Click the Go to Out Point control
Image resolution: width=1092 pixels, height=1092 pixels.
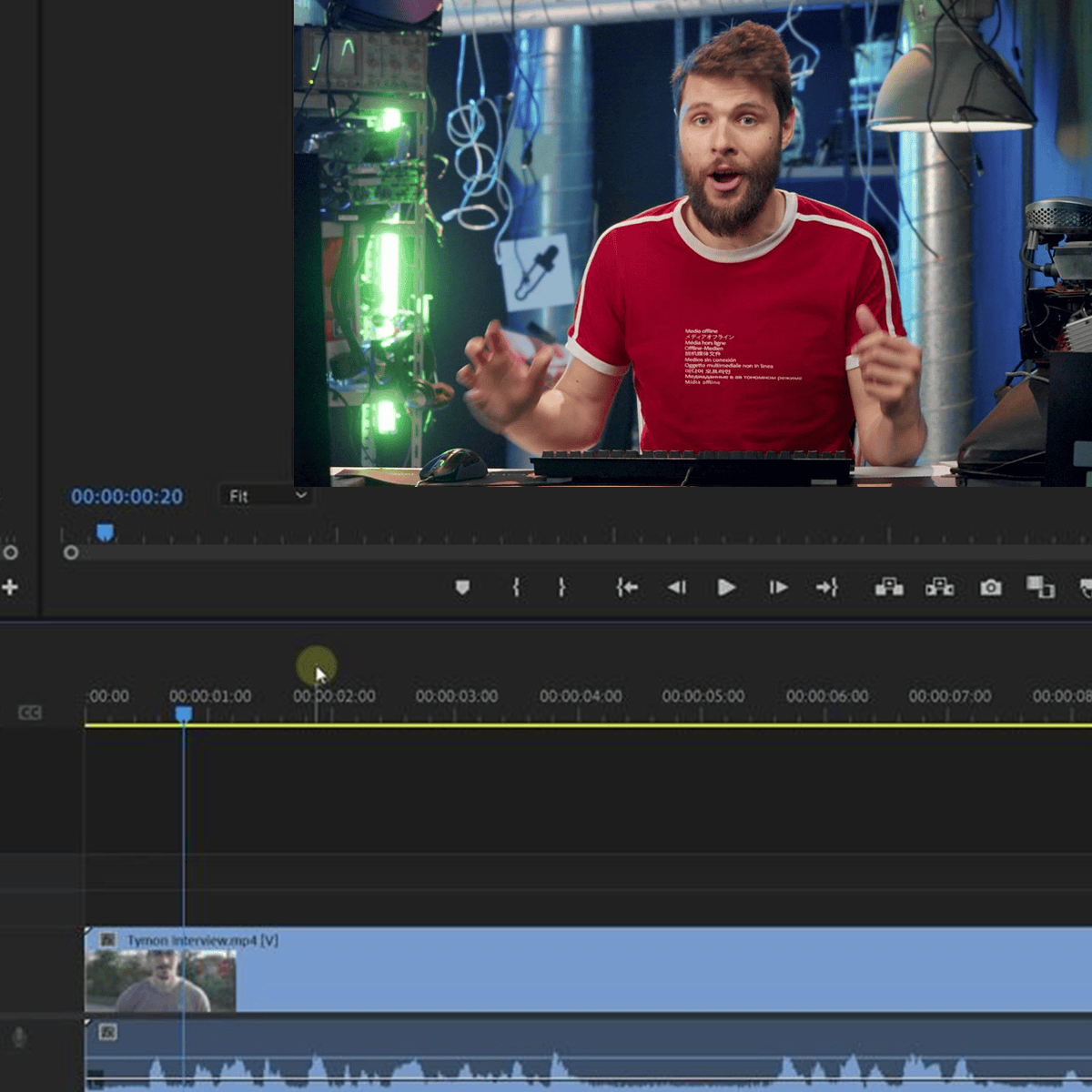(828, 588)
